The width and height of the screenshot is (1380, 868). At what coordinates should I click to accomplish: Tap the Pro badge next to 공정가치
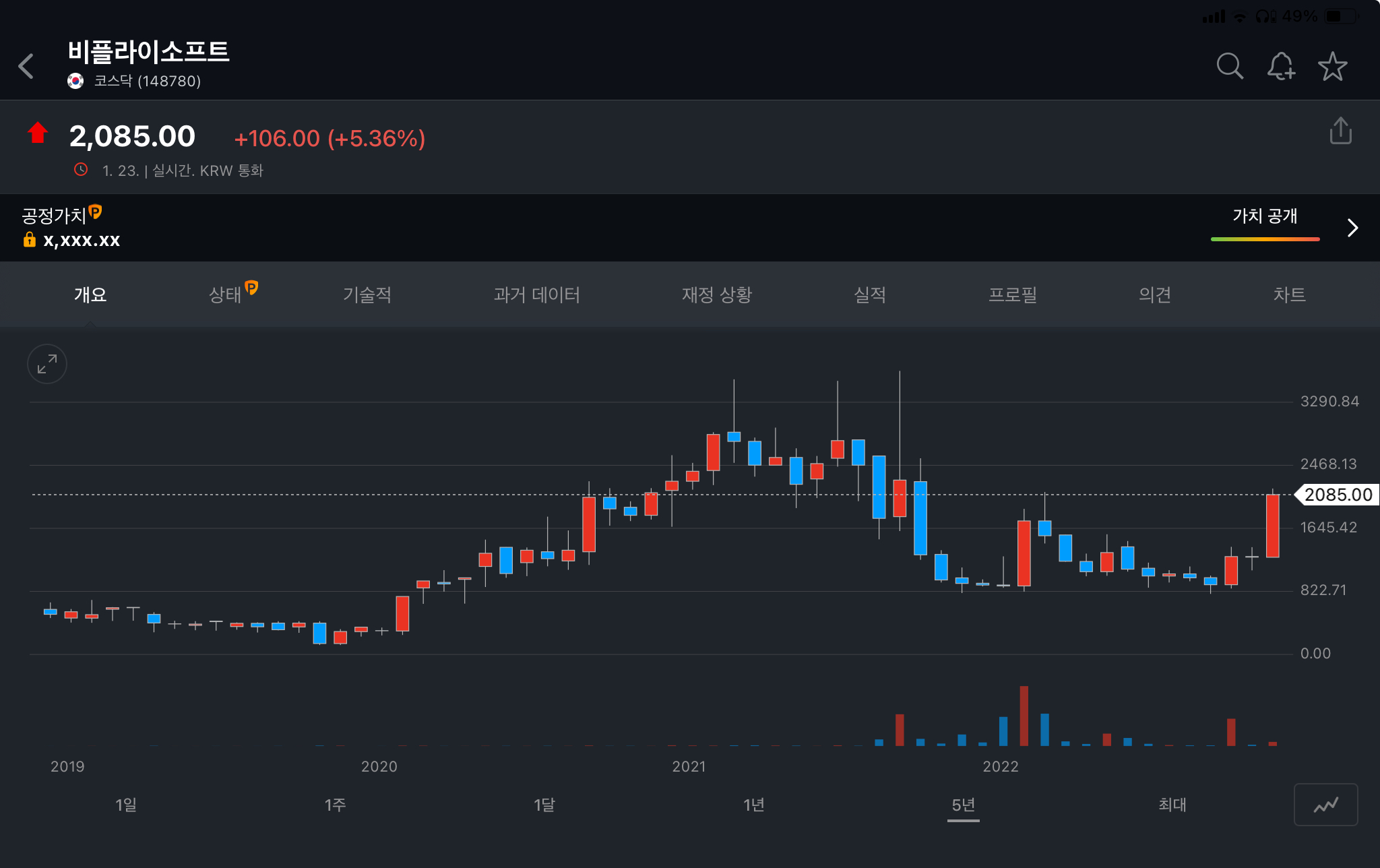[96, 212]
